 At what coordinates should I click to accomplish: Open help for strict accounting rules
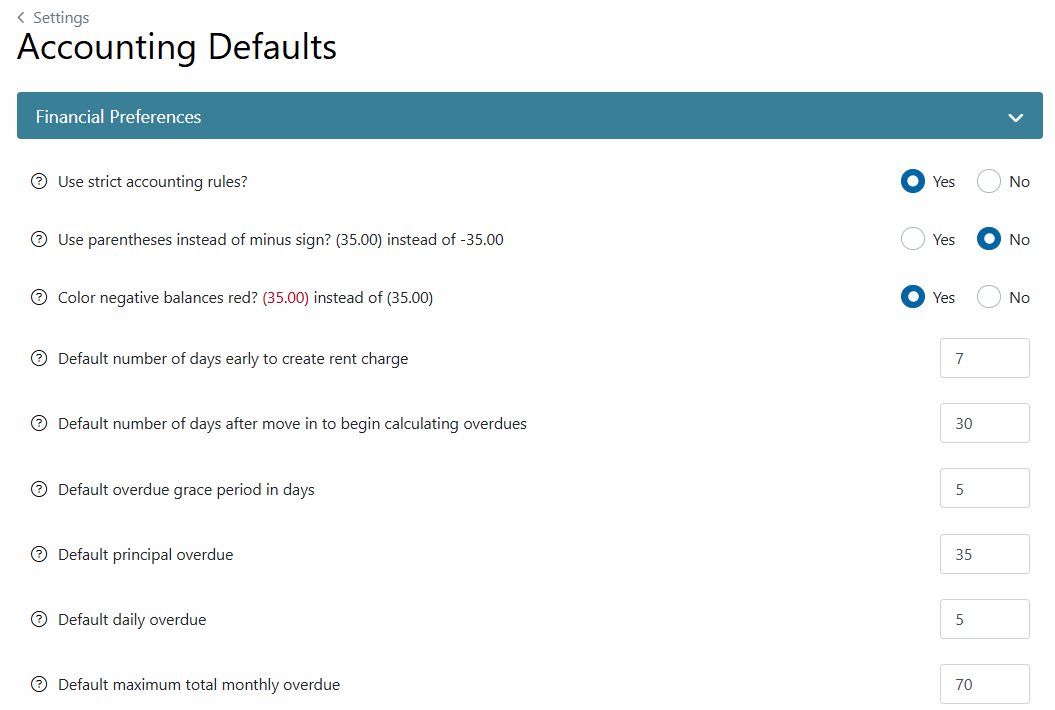click(39, 181)
